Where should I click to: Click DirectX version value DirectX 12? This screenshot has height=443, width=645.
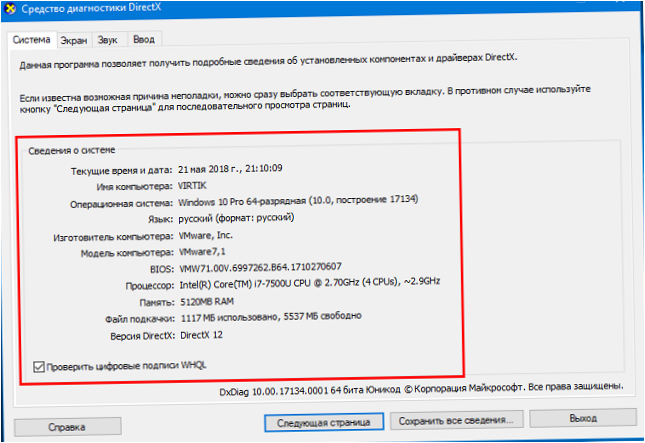pyautogui.click(x=202, y=335)
